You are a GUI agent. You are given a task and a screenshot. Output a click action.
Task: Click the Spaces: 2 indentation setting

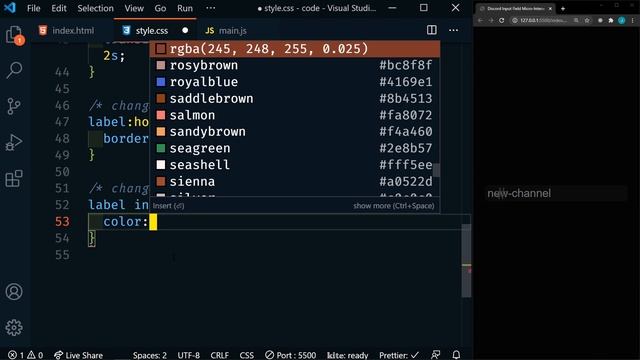(x=149, y=355)
